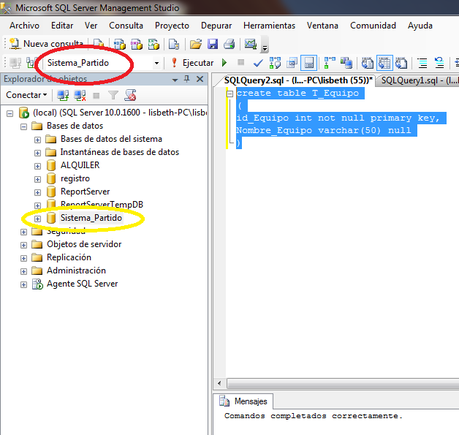Screen dimensions: 459x435
Task: Close the Object Explorer panel
Action: 200,79
